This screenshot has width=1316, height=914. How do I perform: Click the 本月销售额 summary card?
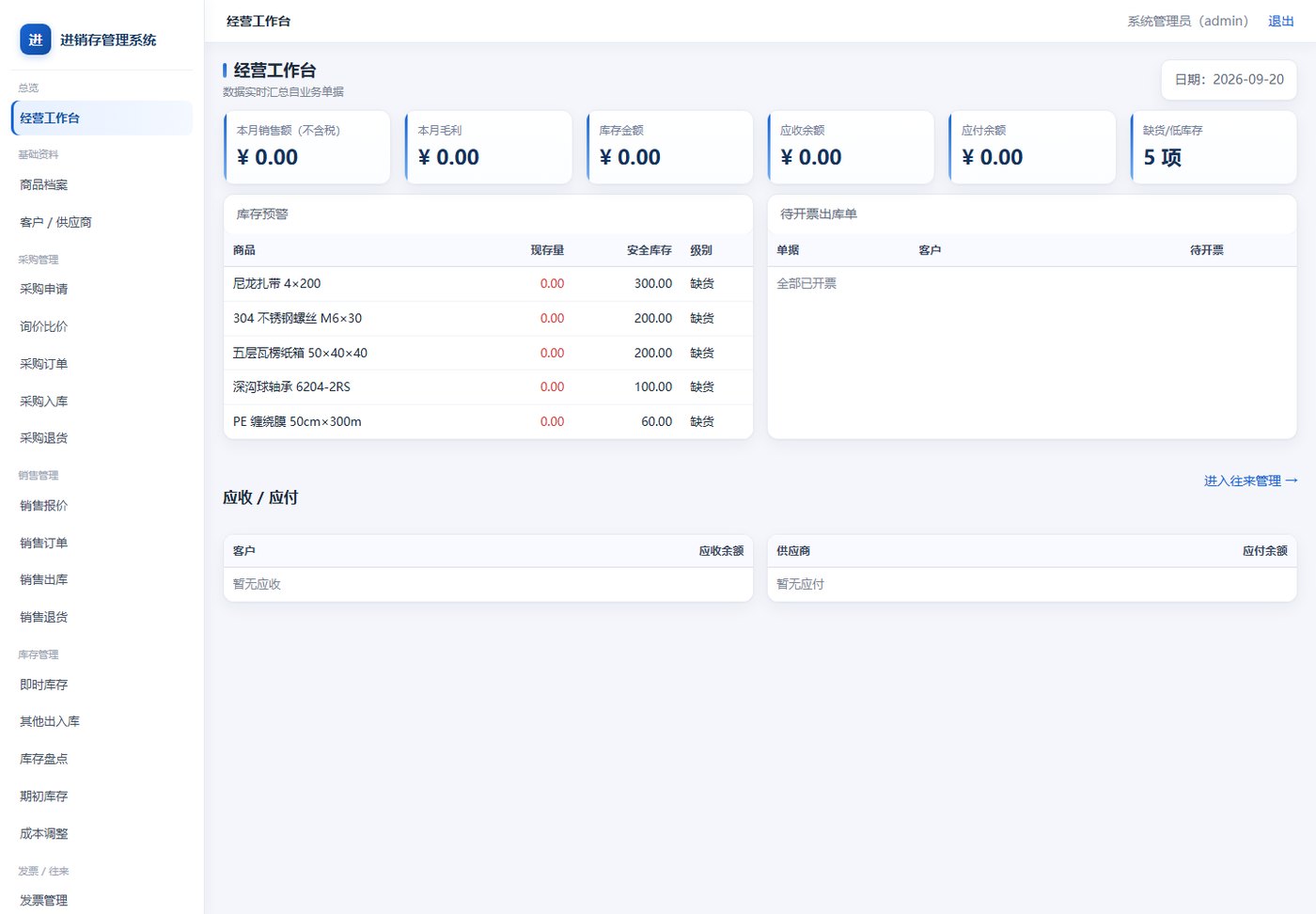coord(307,147)
